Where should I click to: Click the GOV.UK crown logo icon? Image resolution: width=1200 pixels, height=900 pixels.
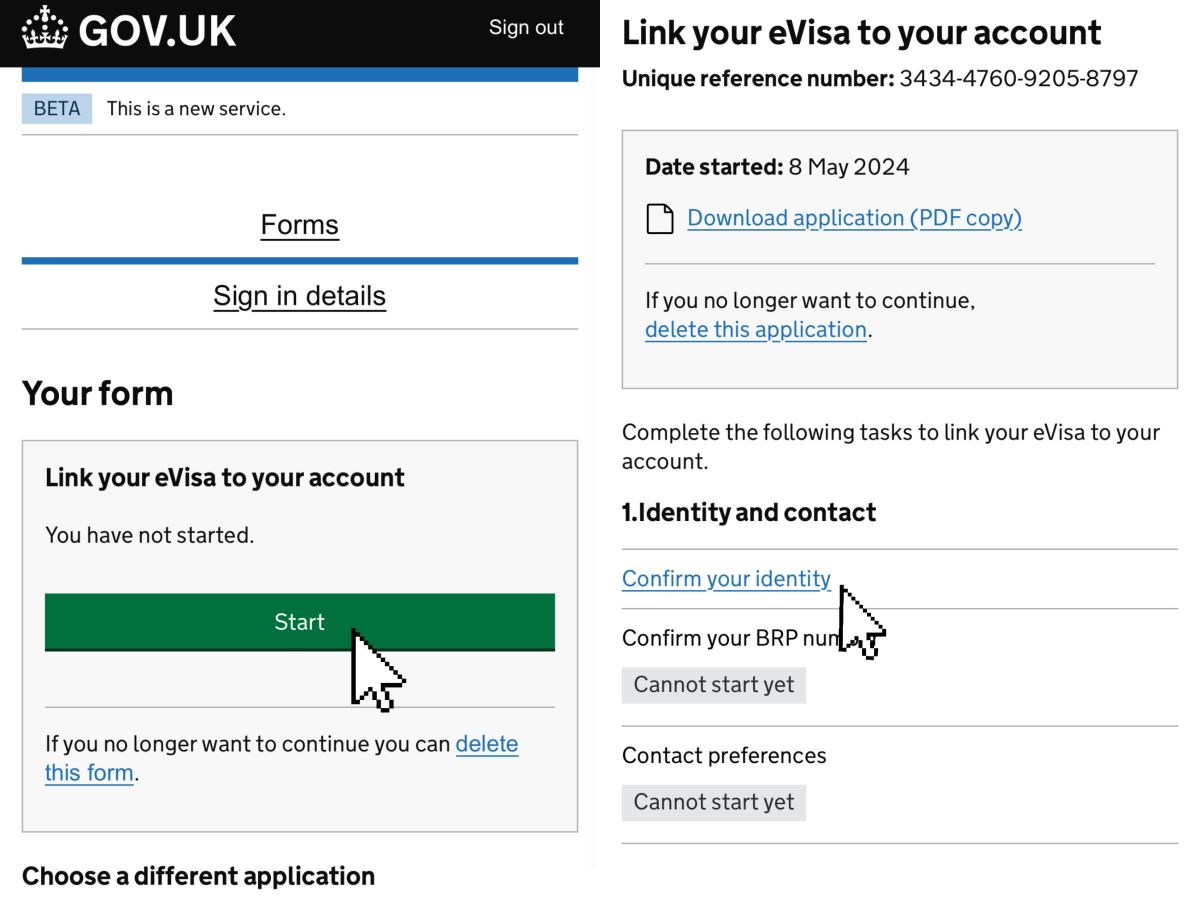tap(44, 28)
